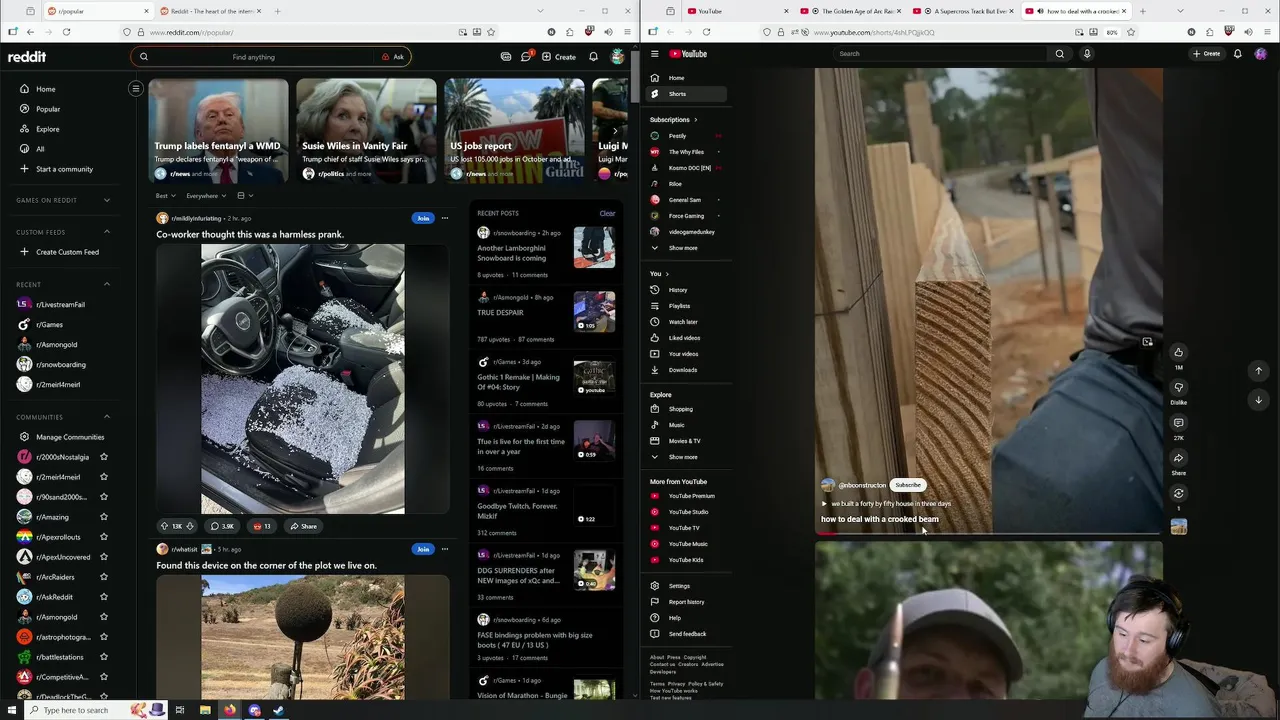
Task: Open Trump labels fentanyl a WMD card
Action: click(x=218, y=131)
